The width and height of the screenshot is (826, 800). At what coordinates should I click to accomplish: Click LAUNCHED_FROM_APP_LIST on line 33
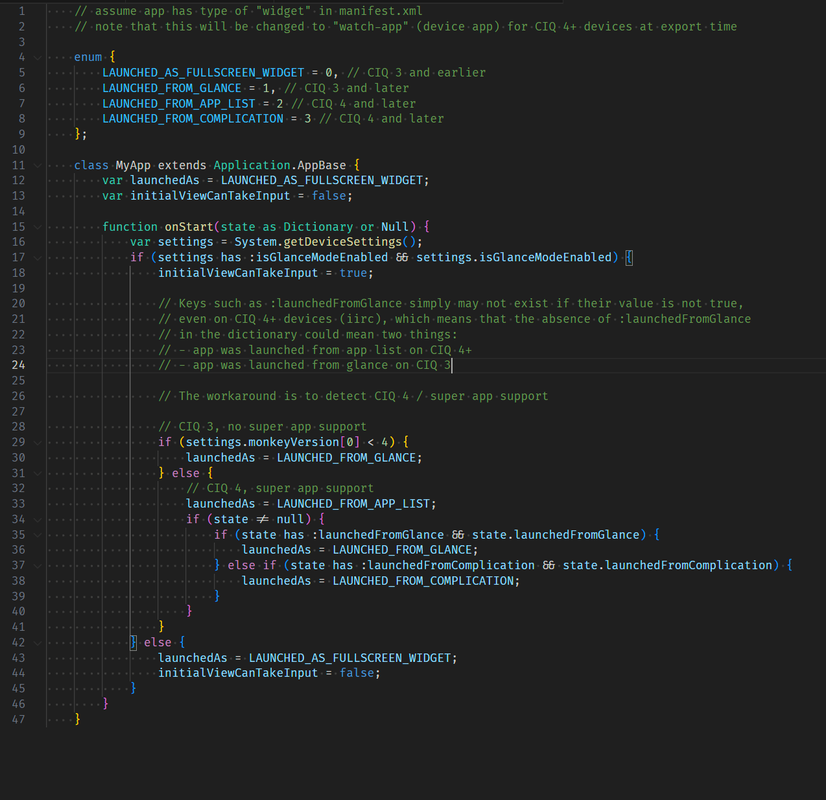point(353,504)
